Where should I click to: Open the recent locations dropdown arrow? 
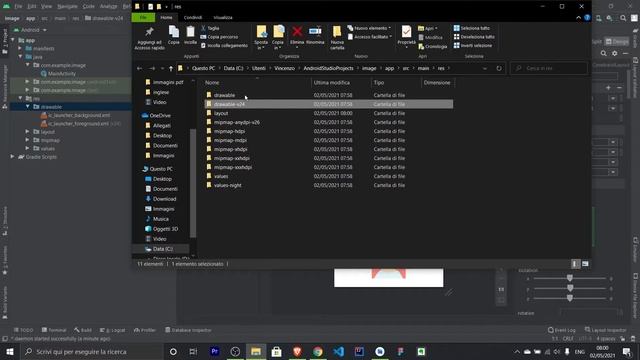[x=162, y=68]
